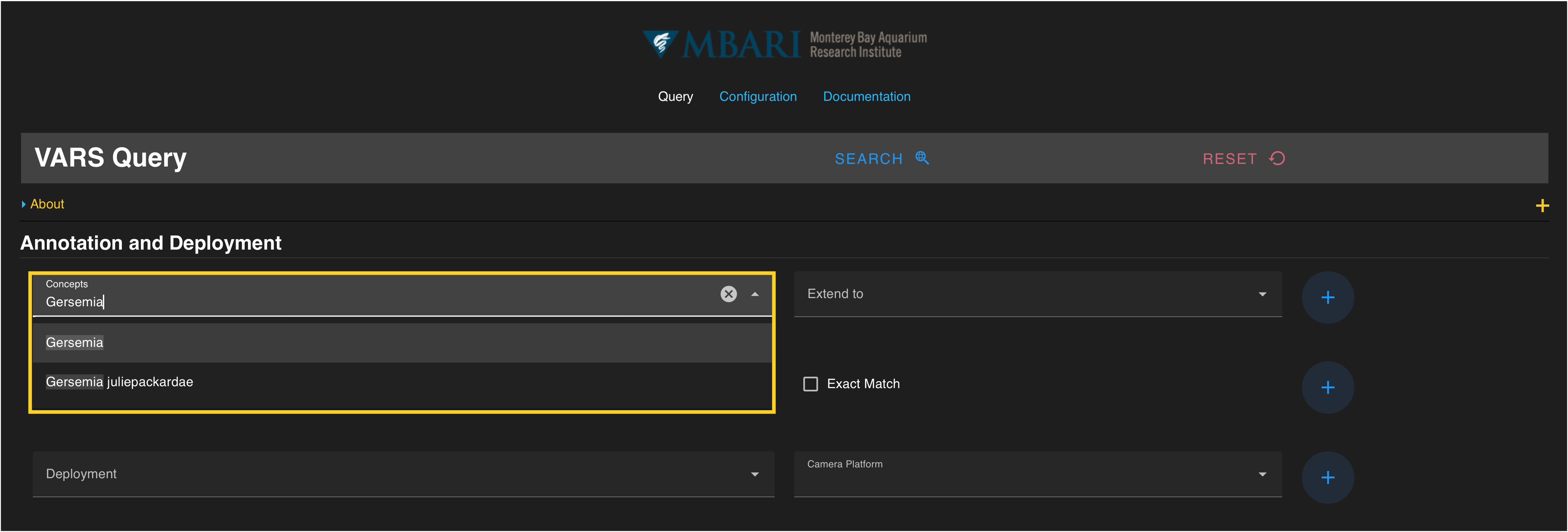Click the yellow plus icon near About
Screen dimensions: 1568x532
(1542, 206)
